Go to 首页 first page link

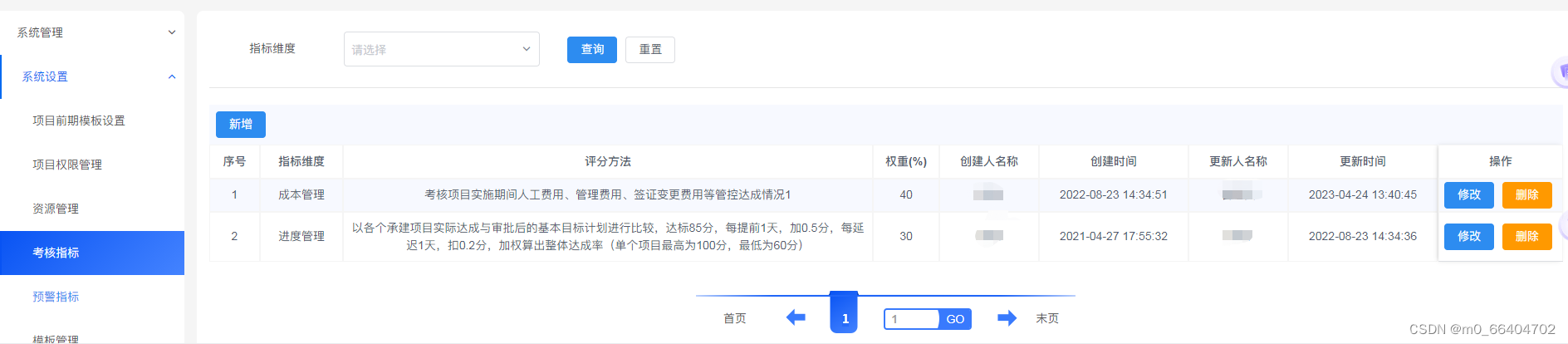coord(735,318)
